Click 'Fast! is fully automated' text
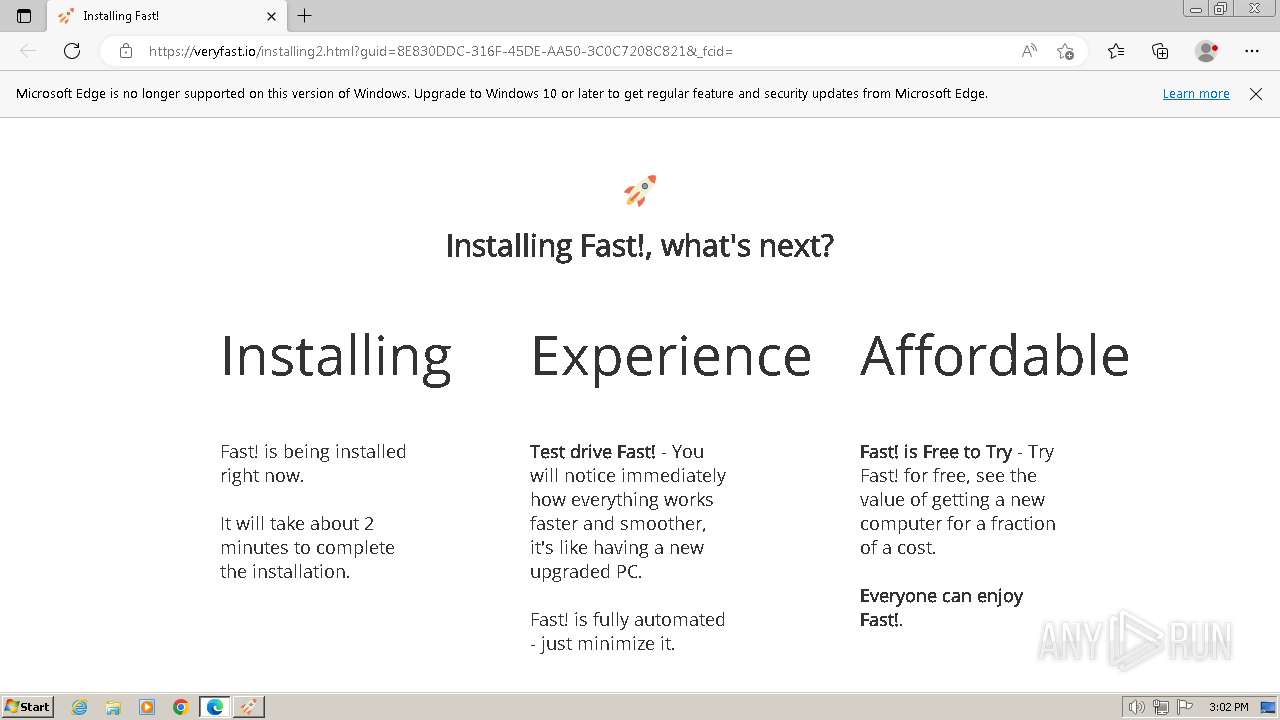The width and height of the screenshot is (1280, 720). click(628, 620)
